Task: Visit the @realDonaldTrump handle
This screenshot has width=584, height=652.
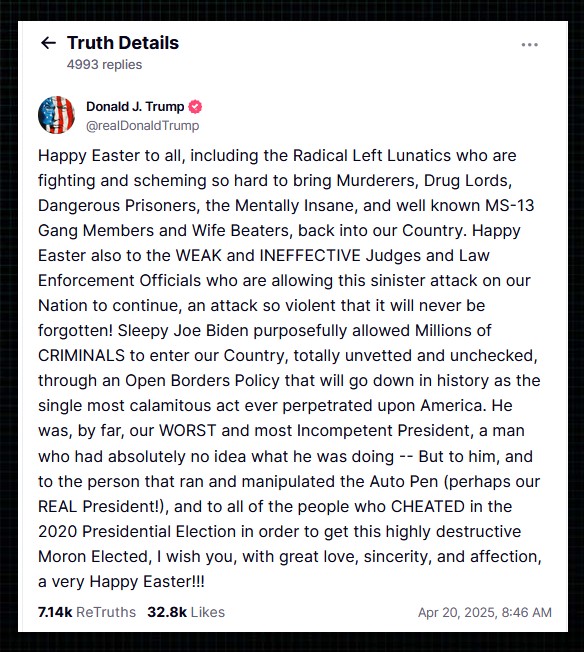Action: 143,126
